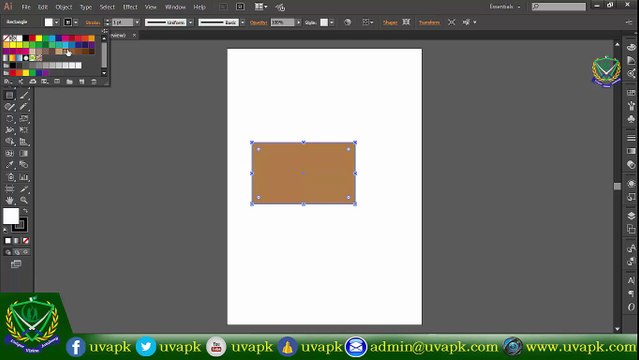Screen dimensions: 639x360
Task: Select the Artboard tool
Action: point(9,189)
